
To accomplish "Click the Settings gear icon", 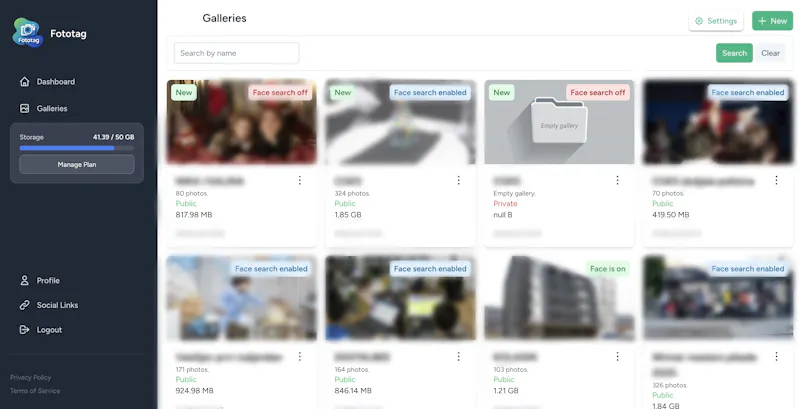I will 699,21.
